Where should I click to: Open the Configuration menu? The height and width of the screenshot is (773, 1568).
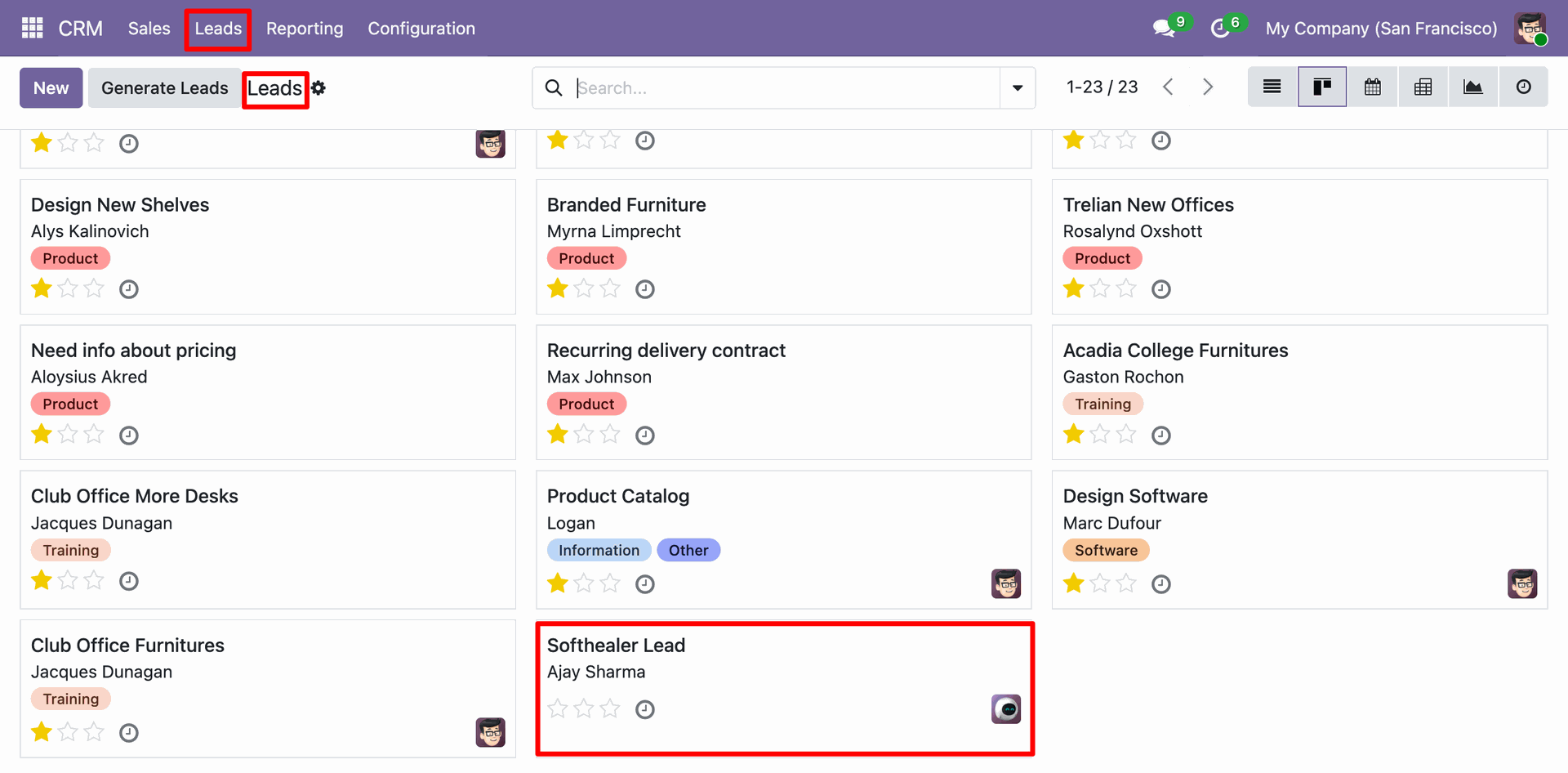coord(421,29)
